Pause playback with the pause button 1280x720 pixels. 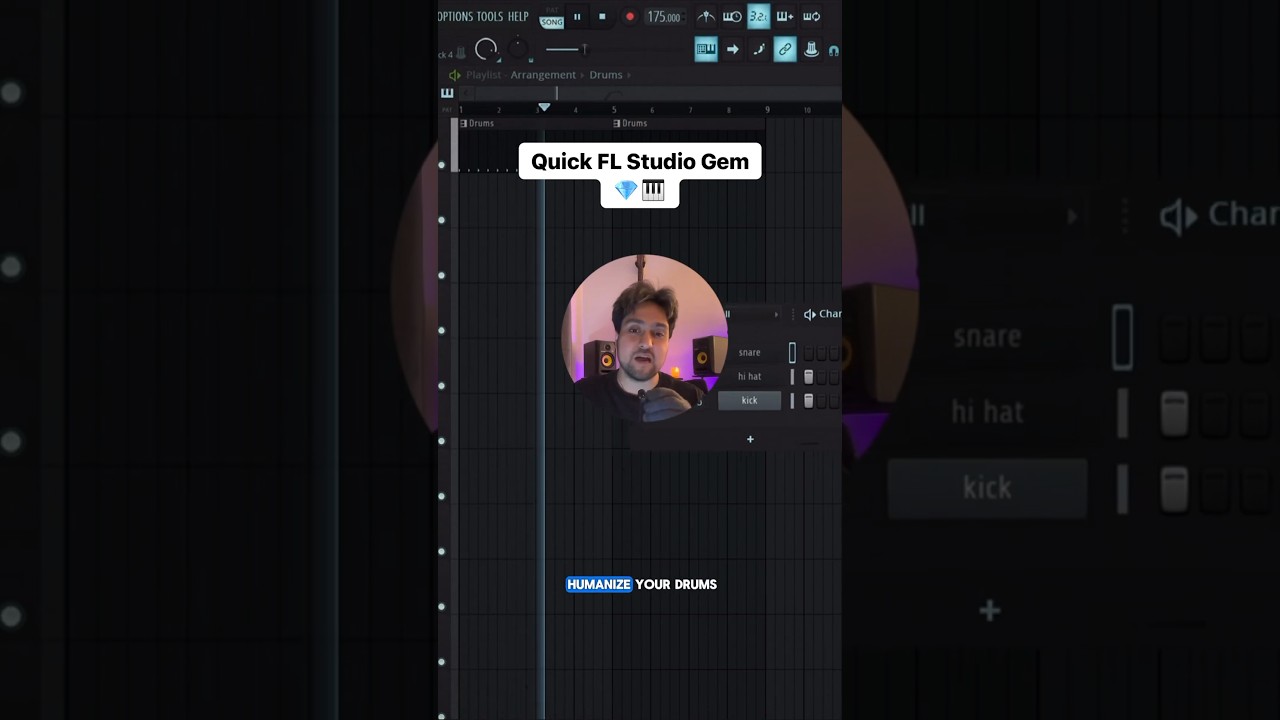[x=577, y=17]
